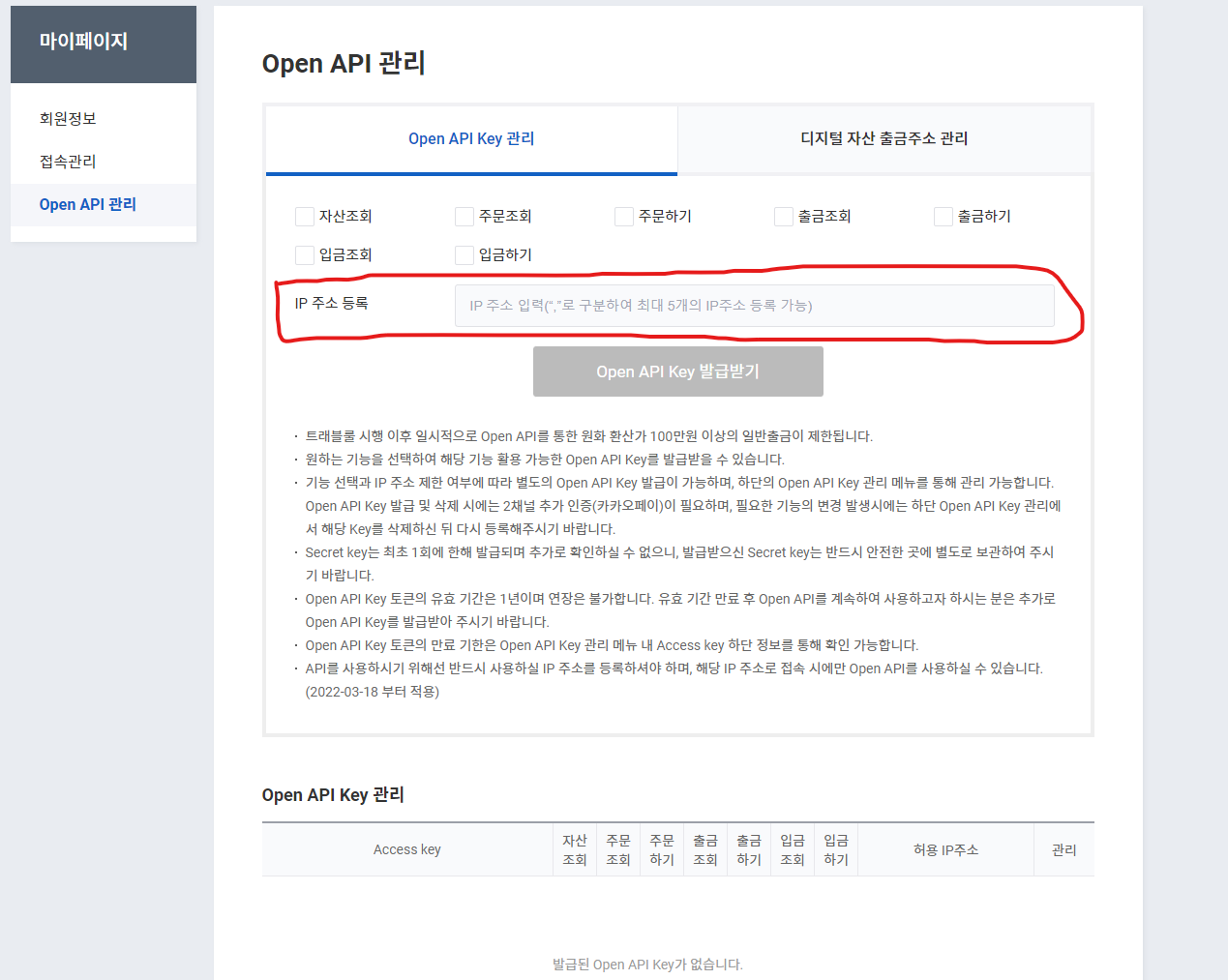Screen dimensions: 1228x980
Task: Click the note about Secret key는 최초 1회
Action: pos(679,564)
